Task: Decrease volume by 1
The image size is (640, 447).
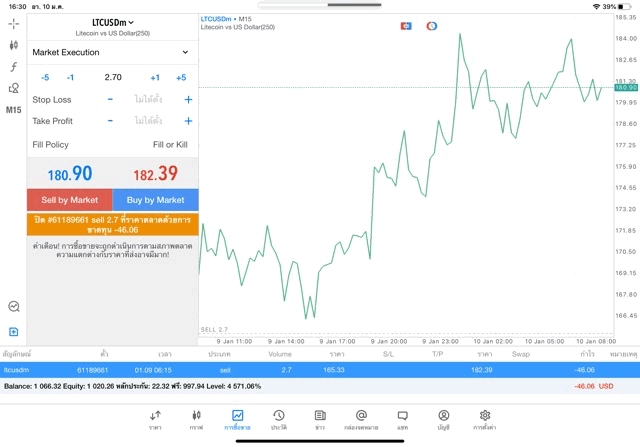Action: 70,78
